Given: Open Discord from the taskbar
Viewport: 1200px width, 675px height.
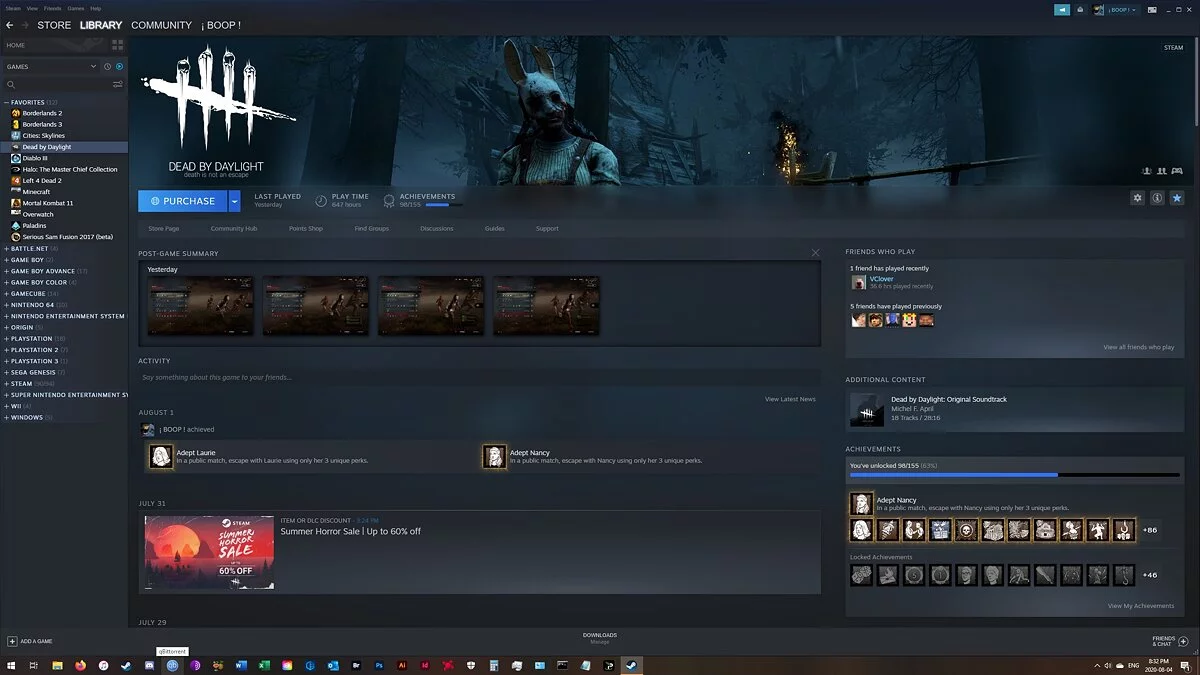Looking at the screenshot, I should click(150, 665).
